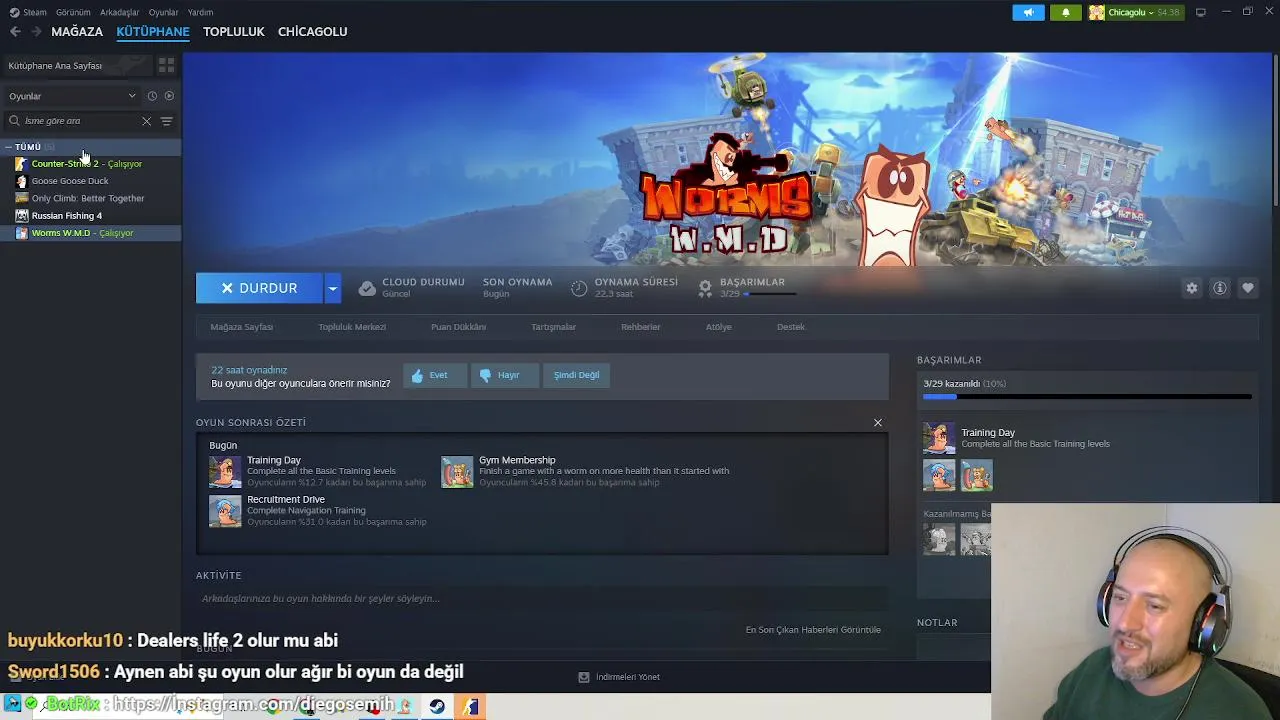Viewport: 1280px width, 720px height.
Task: Open Worms W.M.D game settings gear
Action: pyautogui.click(x=1191, y=288)
